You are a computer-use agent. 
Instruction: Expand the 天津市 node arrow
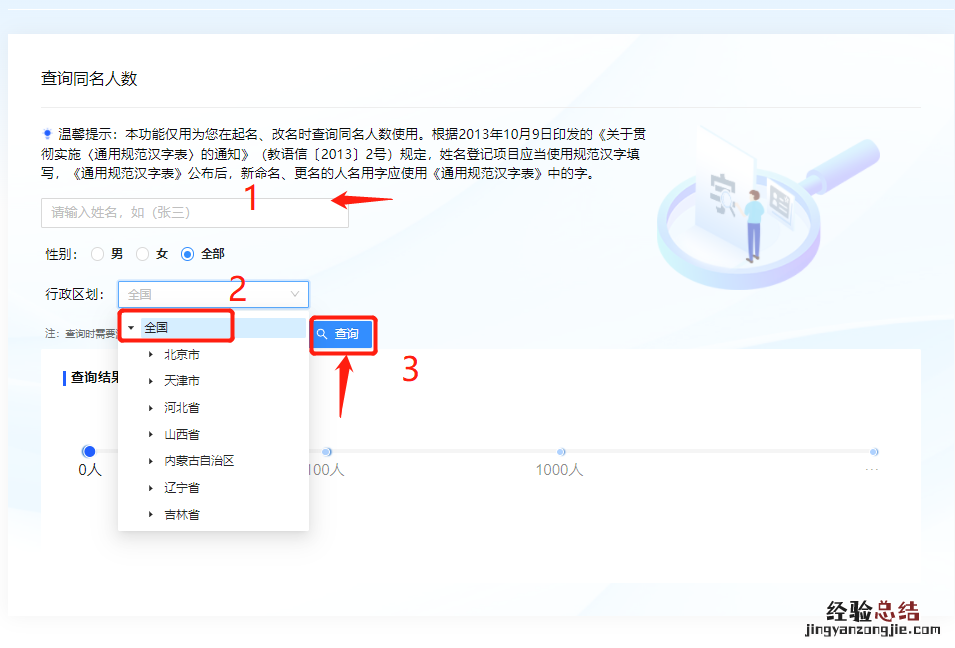(x=150, y=381)
